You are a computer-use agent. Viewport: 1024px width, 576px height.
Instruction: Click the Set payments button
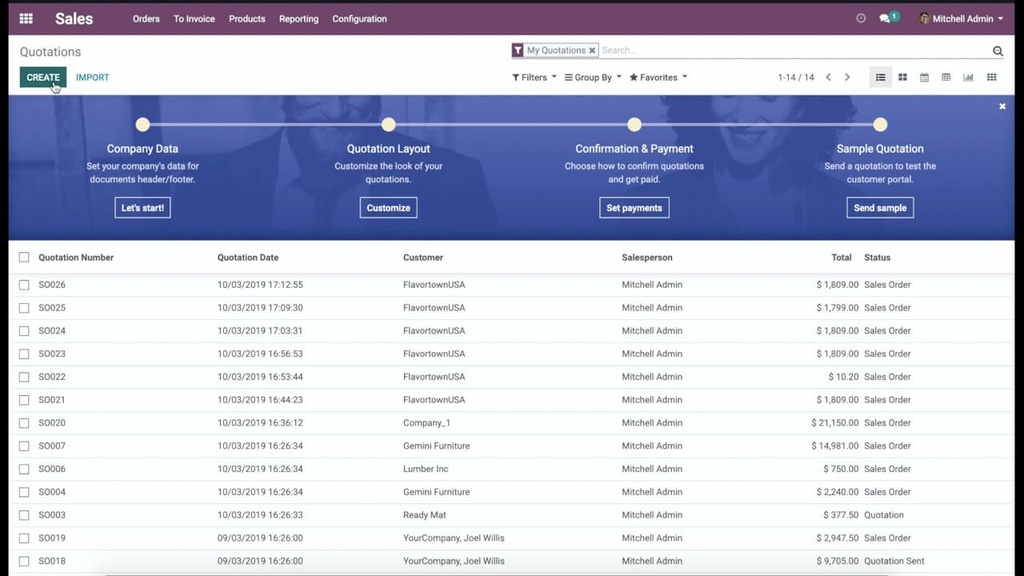[x=634, y=208]
